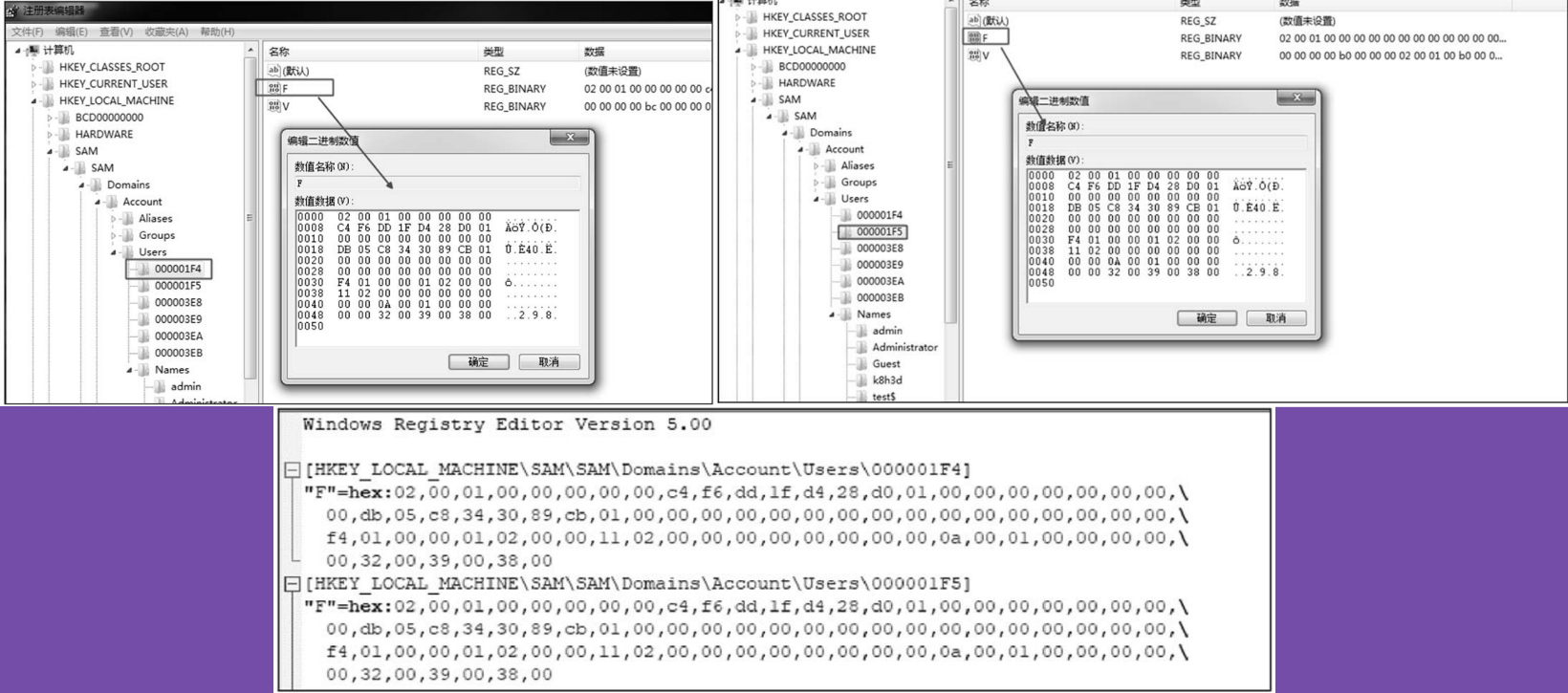The image size is (1568, 693).
Task: Click the Administrator folder icon in the right window
Action: click(861, 347)
